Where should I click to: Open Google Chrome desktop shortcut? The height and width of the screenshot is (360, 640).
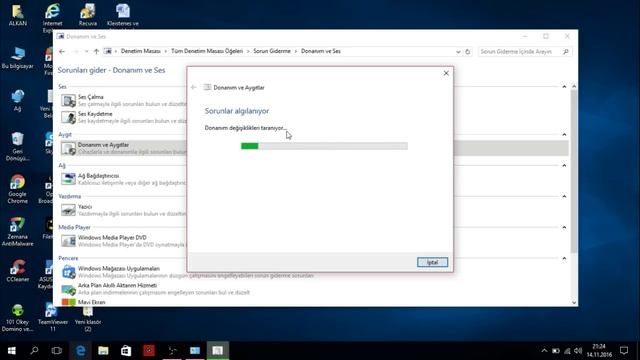[18, 189]
